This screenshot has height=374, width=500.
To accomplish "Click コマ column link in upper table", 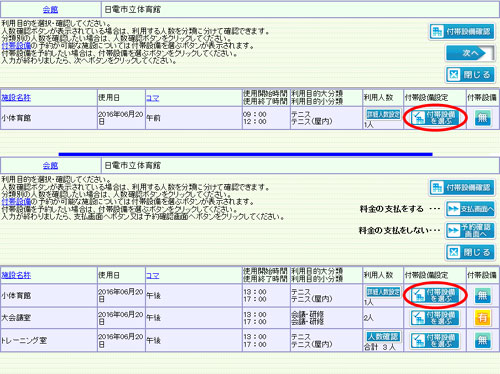I will tap(152, 98).
